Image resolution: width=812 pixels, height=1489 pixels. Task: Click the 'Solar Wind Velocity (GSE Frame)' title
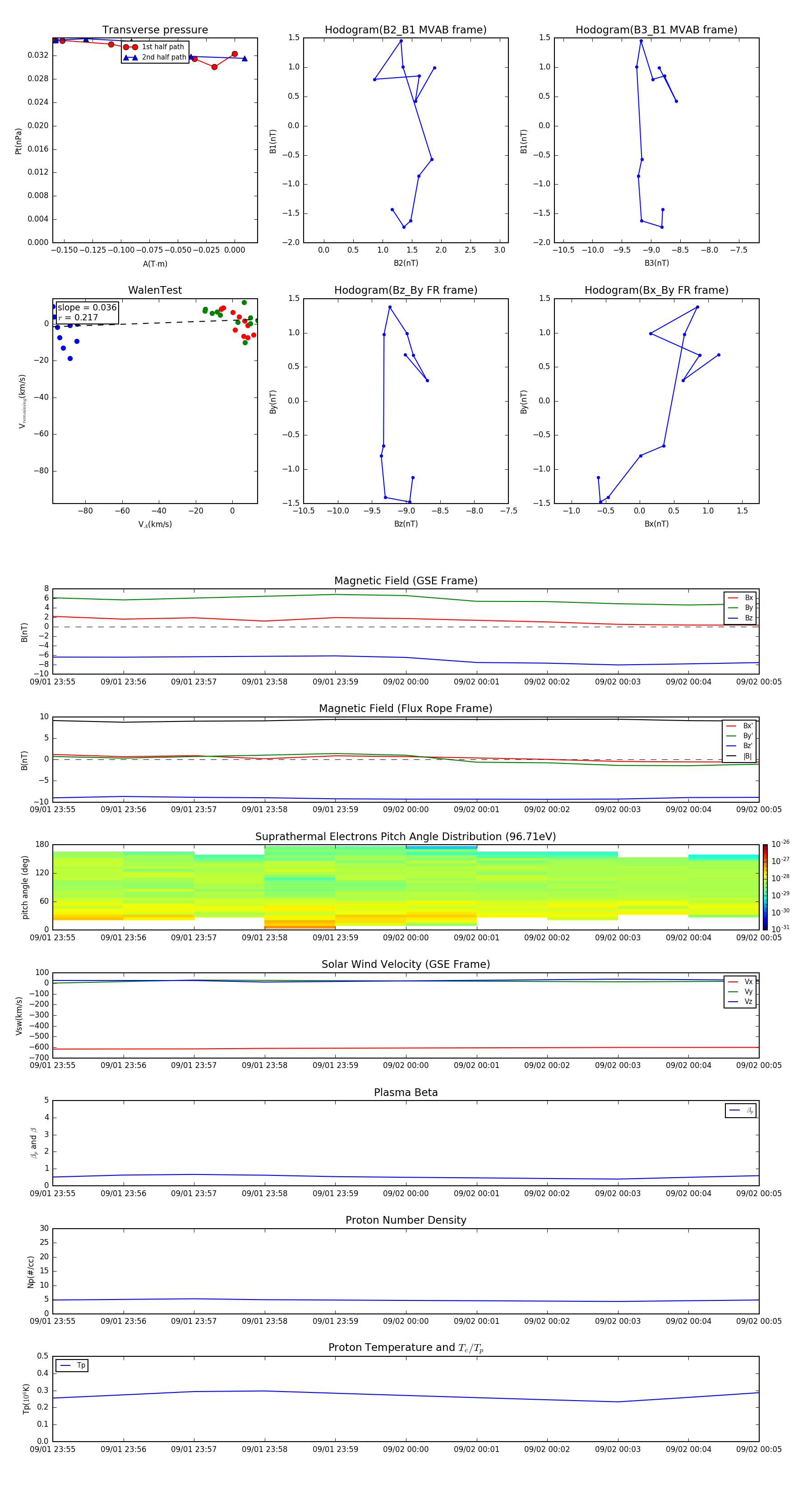[406, 964]
